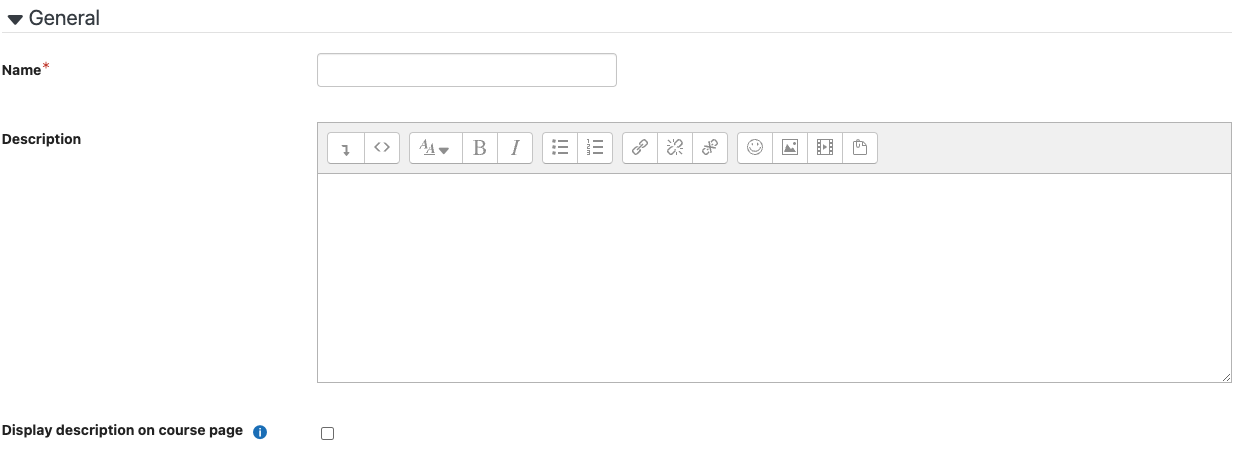Screen dimensions: 1259x453
Task: Toggle the prevent automatic linking icon
Action: [710, 148]
